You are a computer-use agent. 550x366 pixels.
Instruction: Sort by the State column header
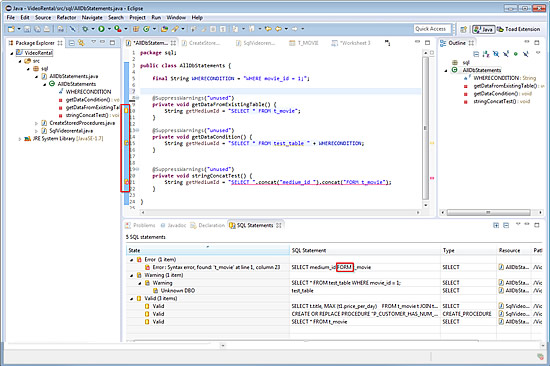tap(208, 250)
